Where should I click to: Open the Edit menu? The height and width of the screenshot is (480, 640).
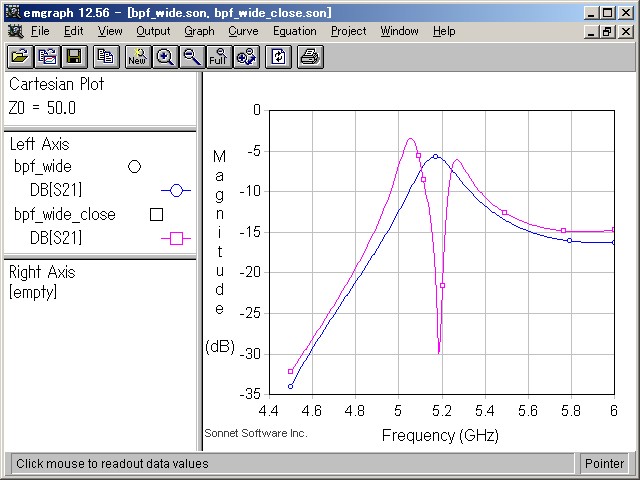coord(73,31)
